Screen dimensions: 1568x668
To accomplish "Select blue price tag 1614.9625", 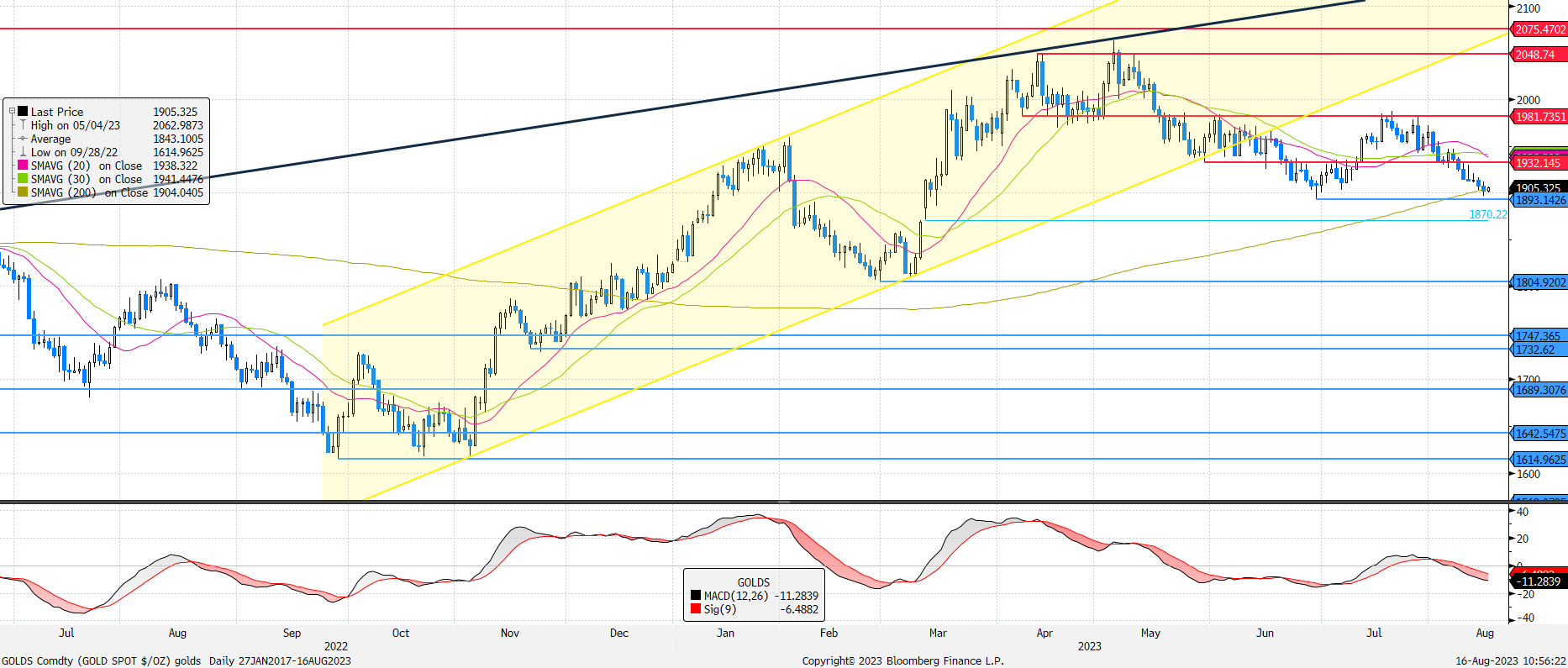I will (1539, 460).
